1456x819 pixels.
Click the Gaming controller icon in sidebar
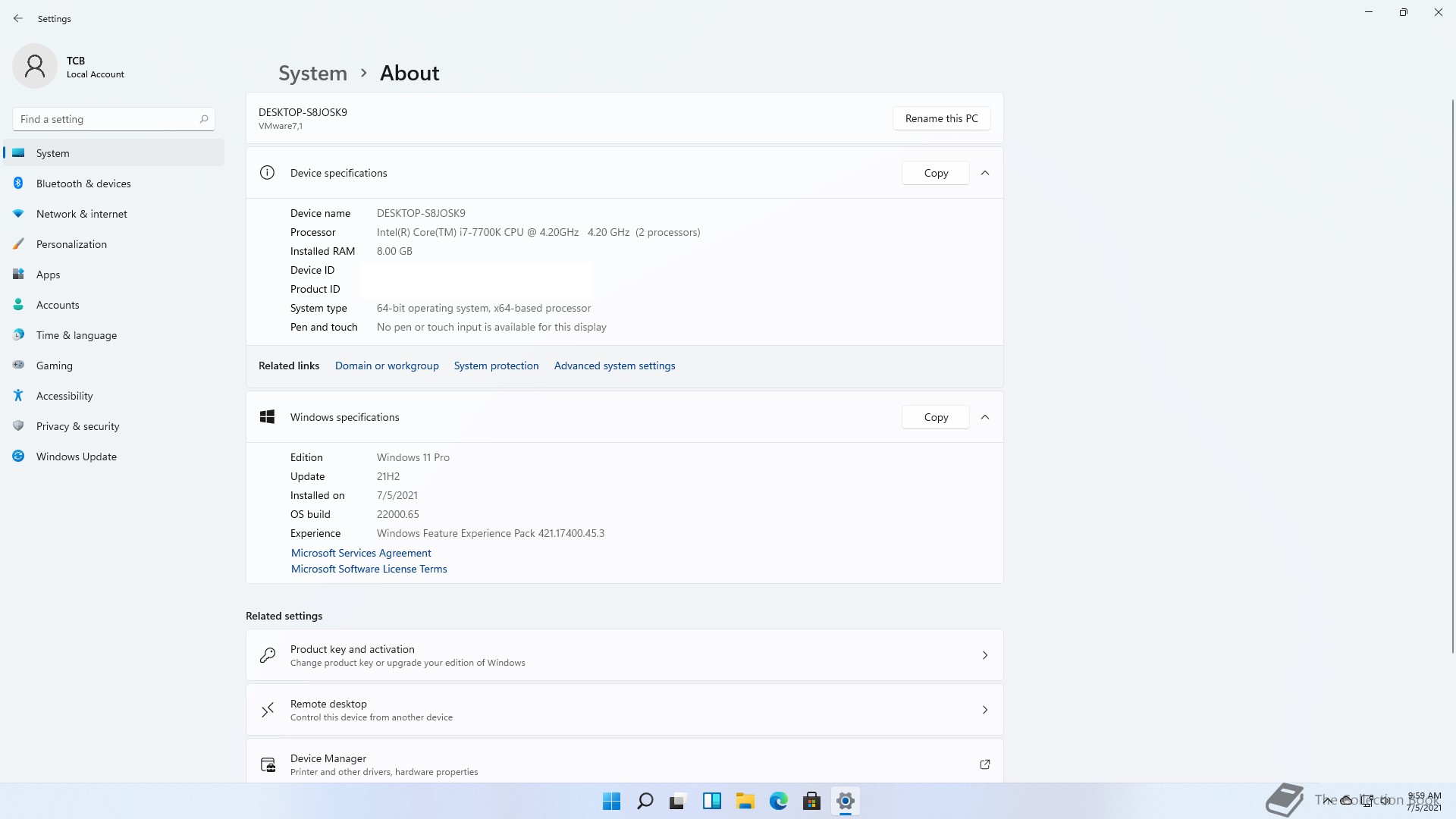[x=19, y=366]
